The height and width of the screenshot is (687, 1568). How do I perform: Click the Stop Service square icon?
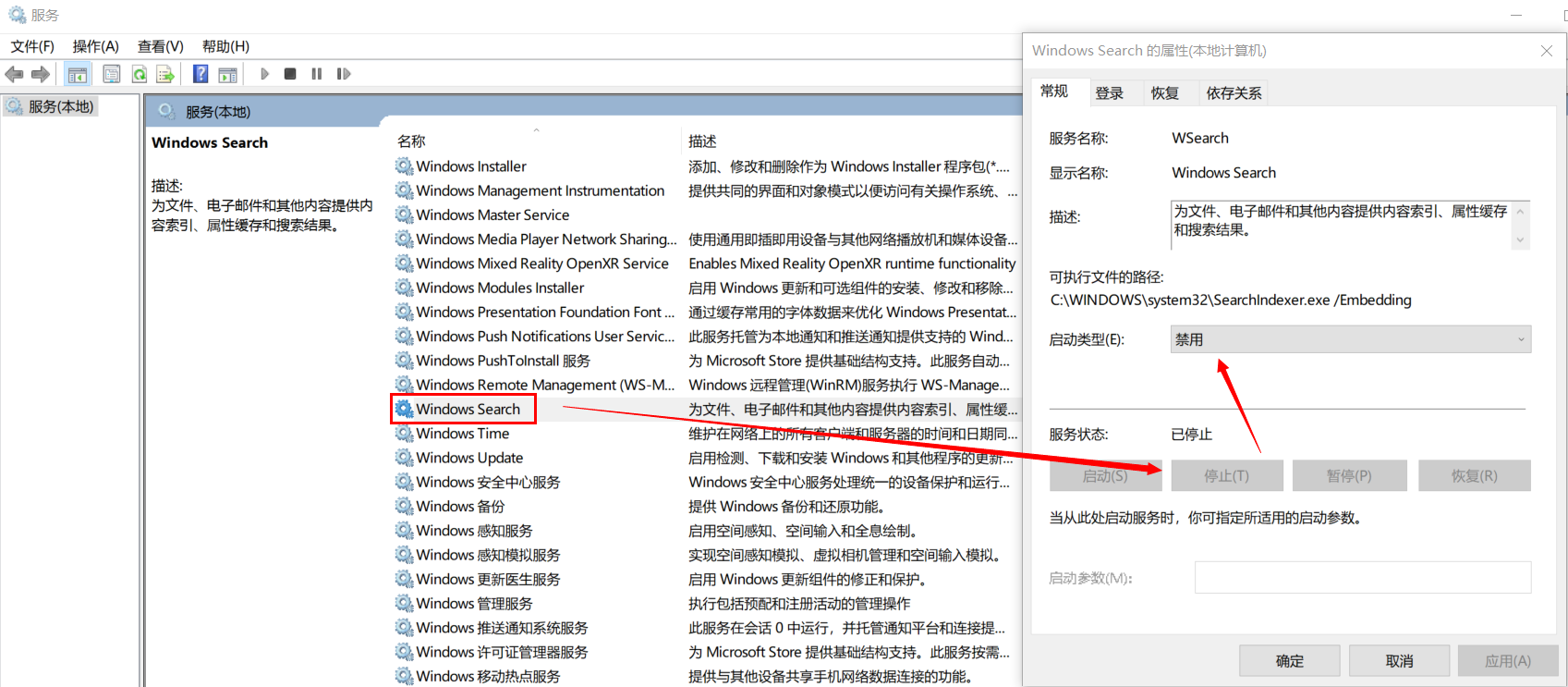point(290,74)
